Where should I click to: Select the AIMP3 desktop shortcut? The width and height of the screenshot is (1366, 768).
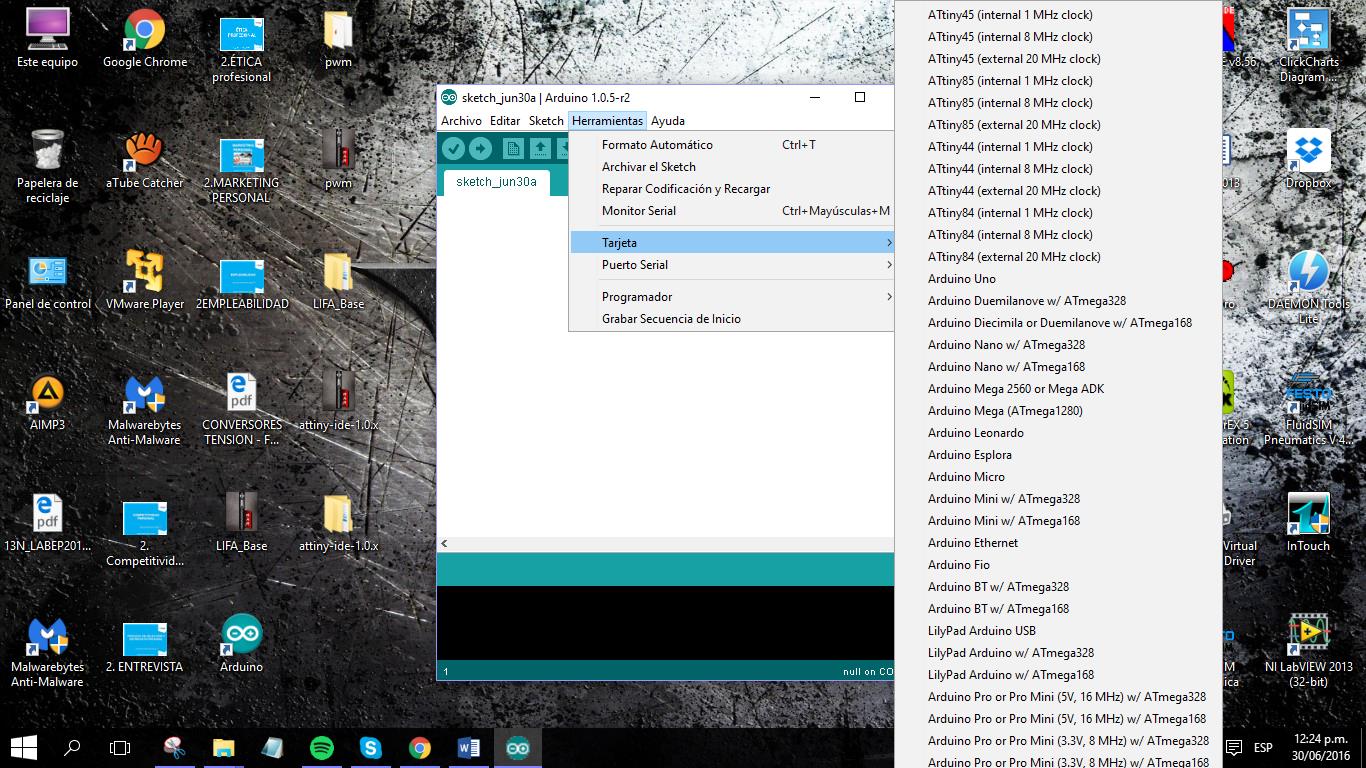47,402
